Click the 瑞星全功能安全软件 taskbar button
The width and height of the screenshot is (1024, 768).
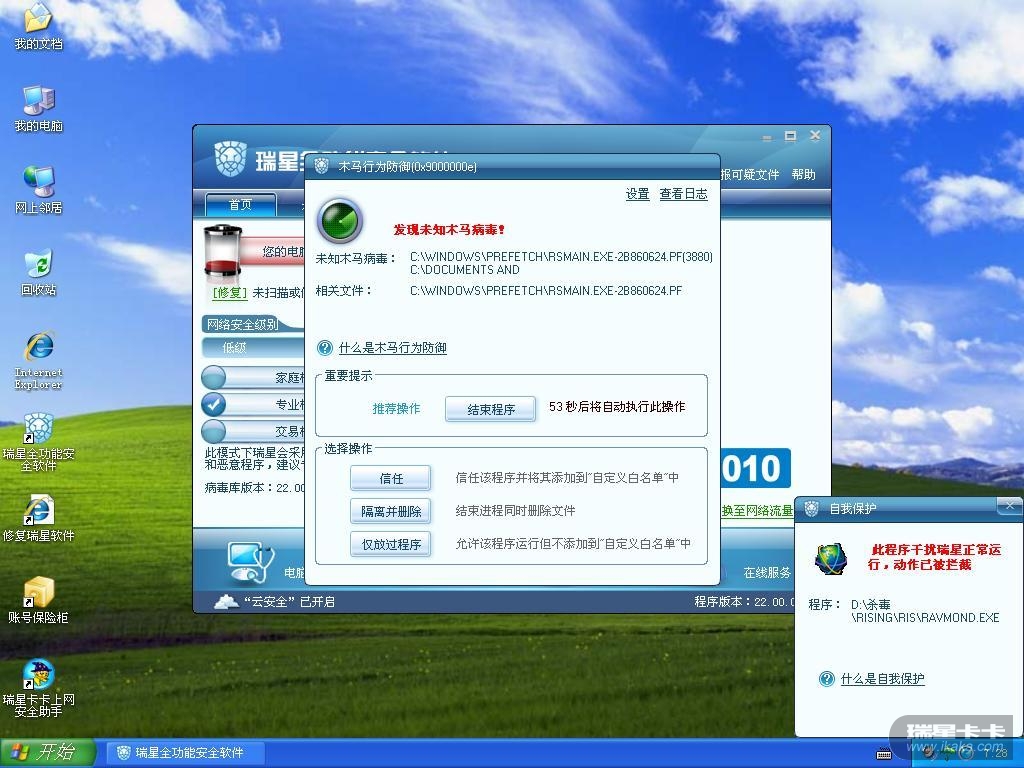pos(185,753)
